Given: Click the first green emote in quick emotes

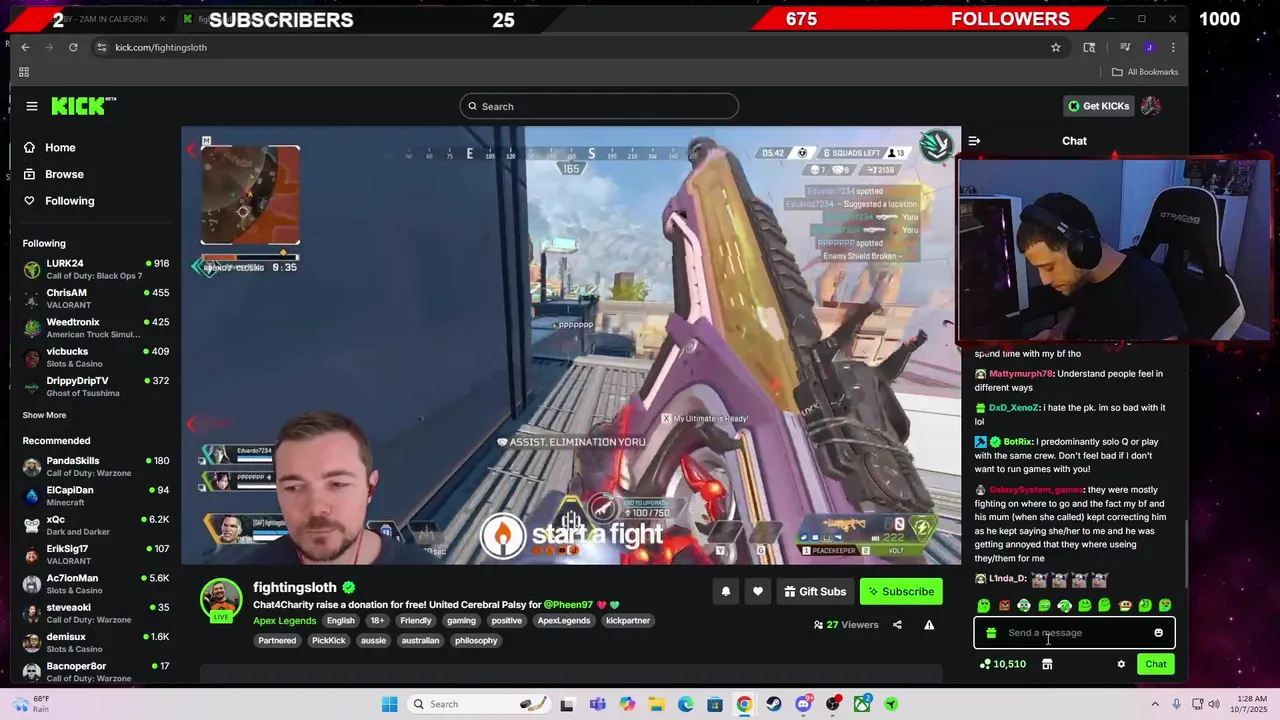Looking at the screenshot, I should coord(984,605).
